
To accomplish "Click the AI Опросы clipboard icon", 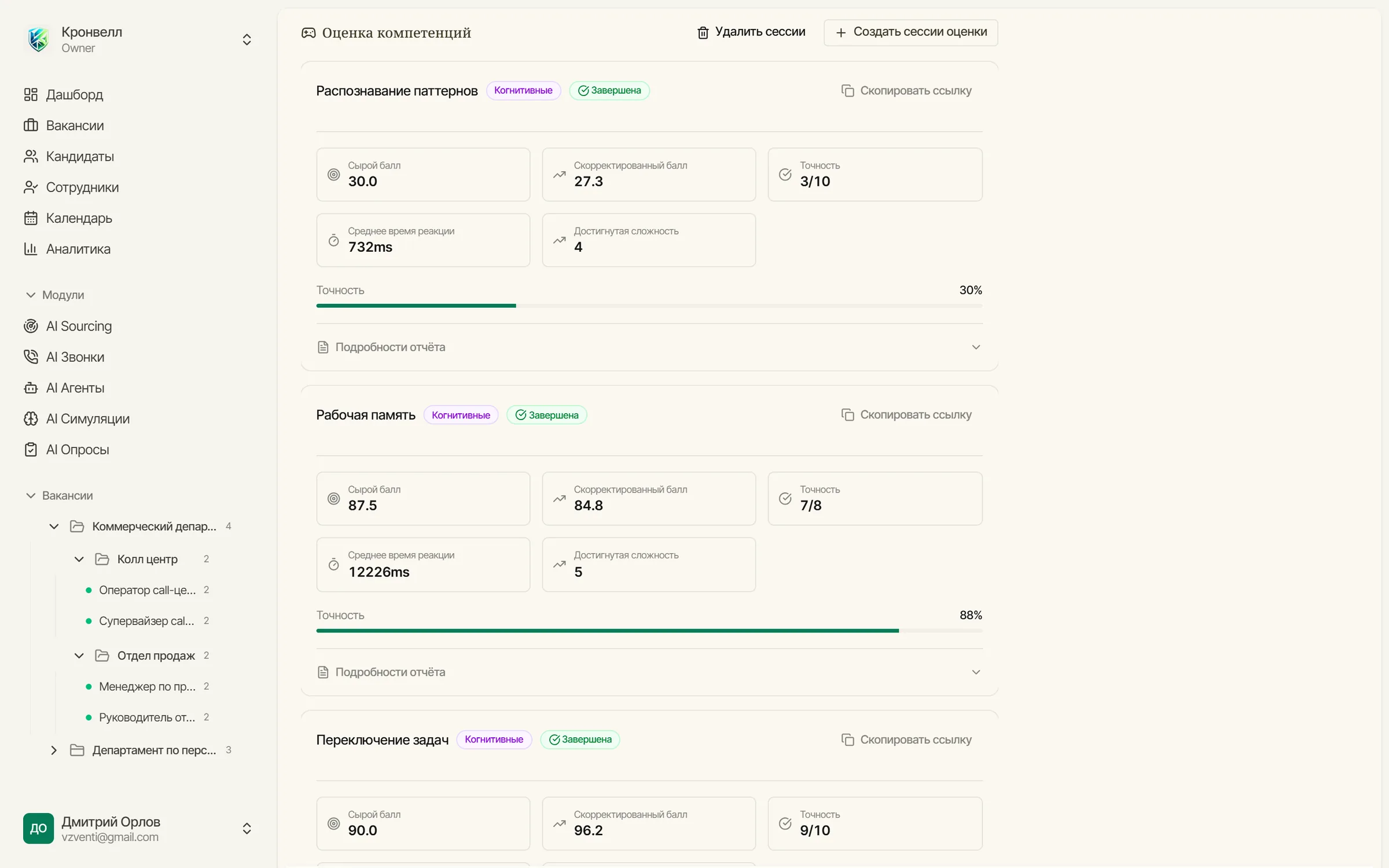I will (x=31, y=449).
